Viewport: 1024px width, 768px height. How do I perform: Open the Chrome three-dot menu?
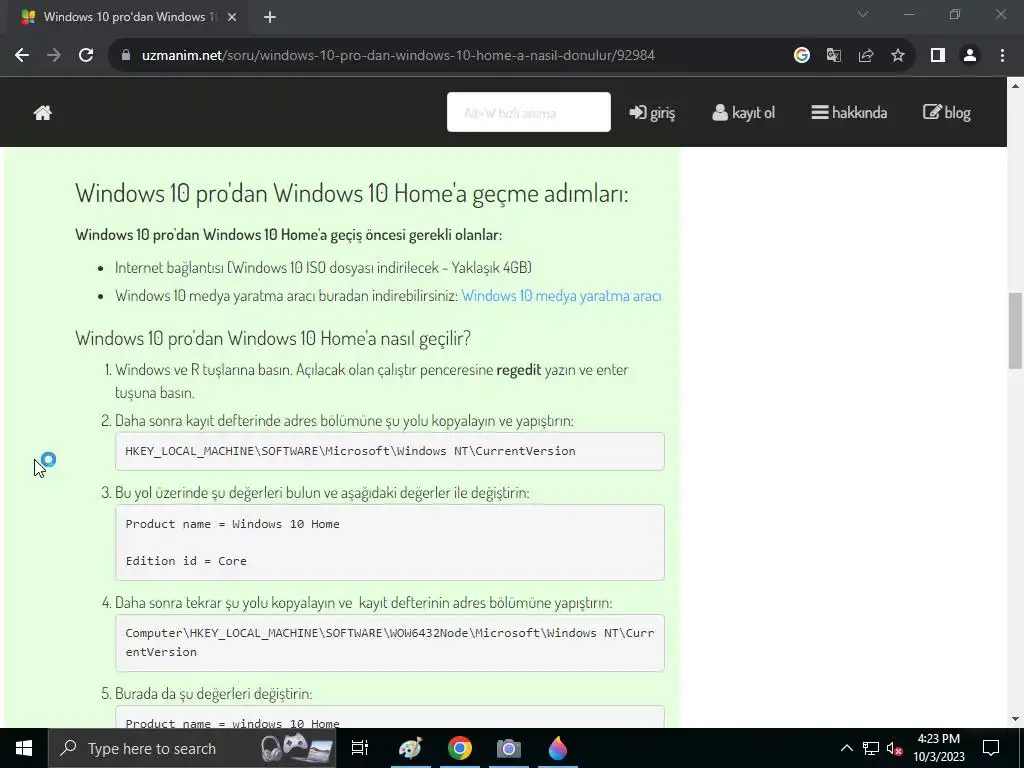click(x=1002, y=56)
